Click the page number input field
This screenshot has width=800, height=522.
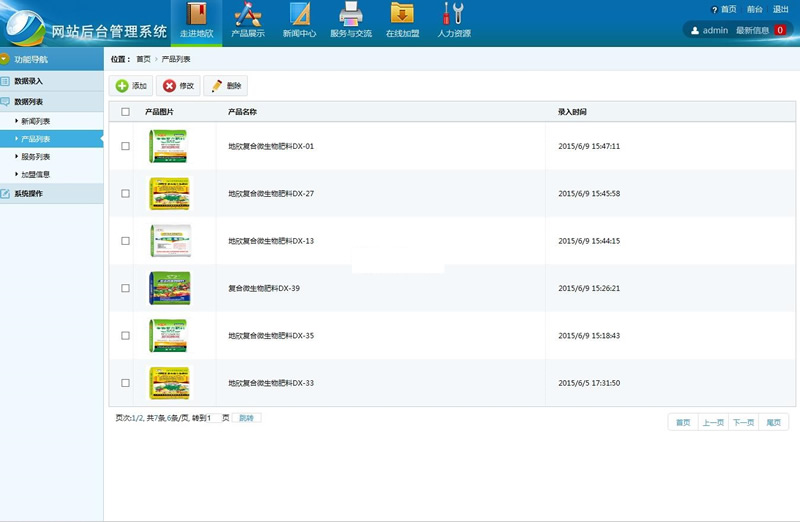click(x=212, y=418)
